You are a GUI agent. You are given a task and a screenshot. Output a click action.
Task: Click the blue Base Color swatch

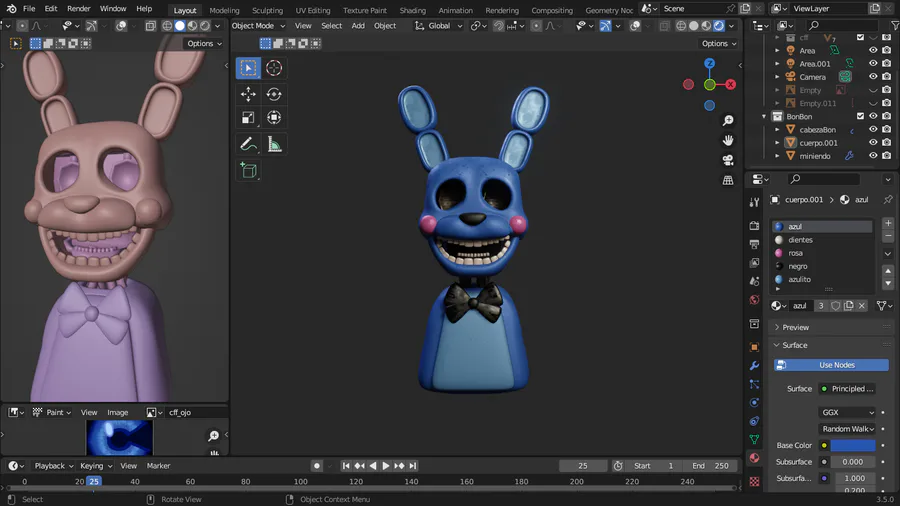[x=853, y=445]
